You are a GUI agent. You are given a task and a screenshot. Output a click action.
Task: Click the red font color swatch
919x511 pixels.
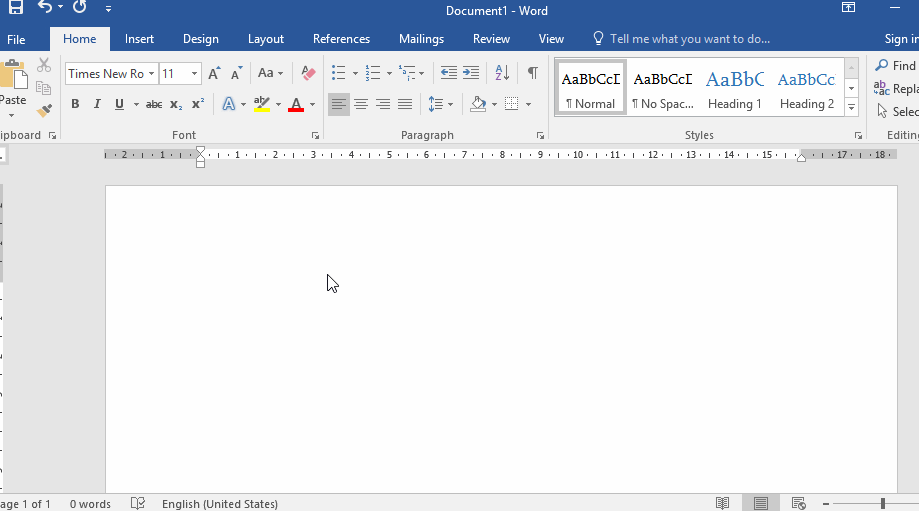pos(296,104)
